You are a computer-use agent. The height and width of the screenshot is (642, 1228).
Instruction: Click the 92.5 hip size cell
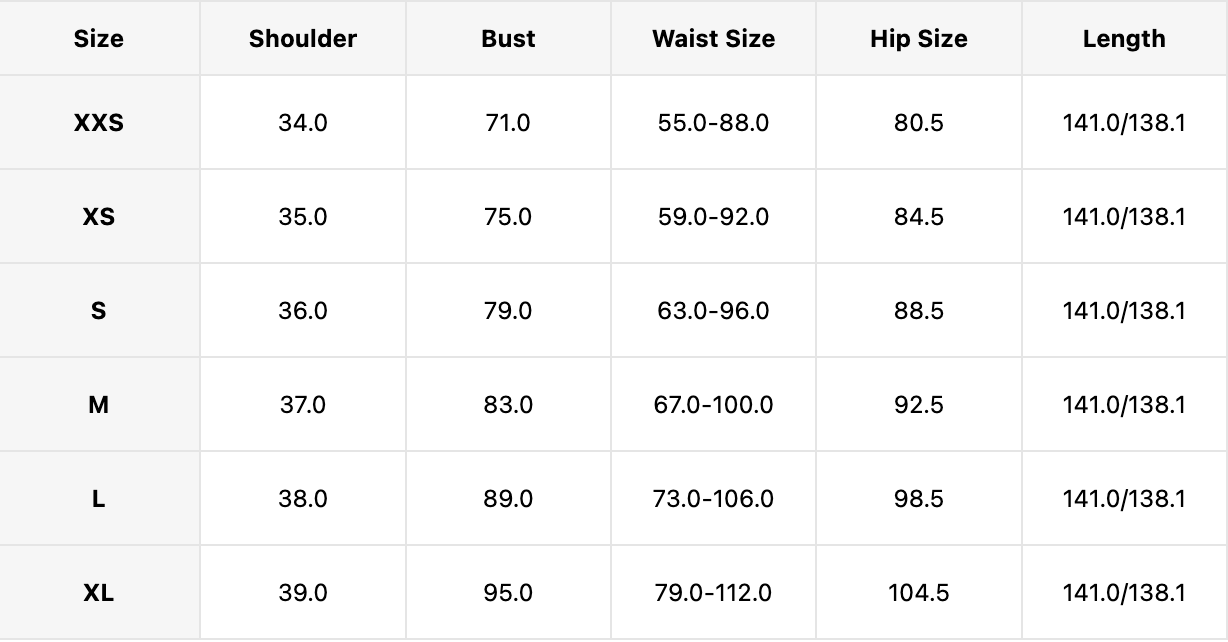pos(918,405)
